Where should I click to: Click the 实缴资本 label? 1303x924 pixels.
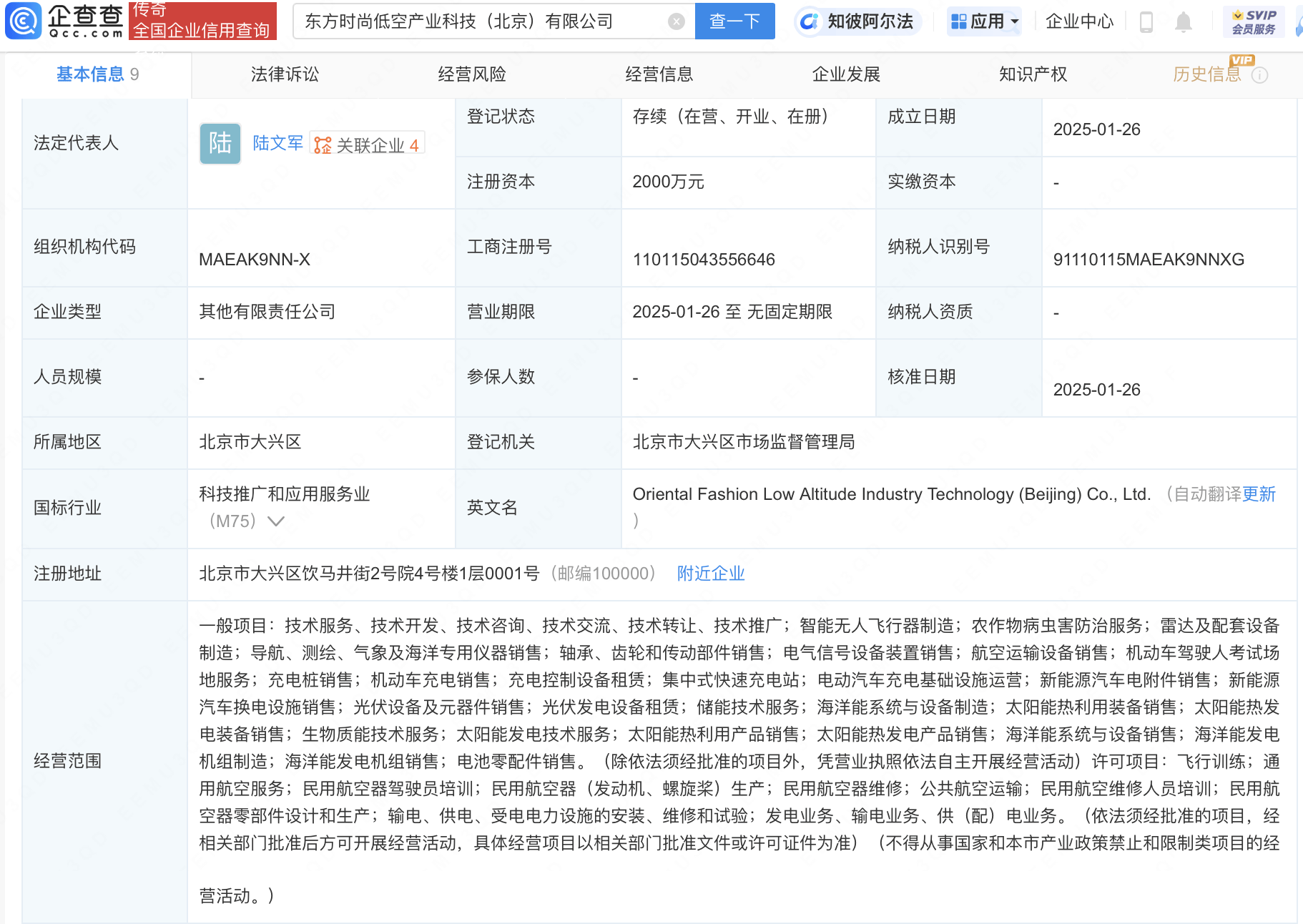(x=921, y=182)
